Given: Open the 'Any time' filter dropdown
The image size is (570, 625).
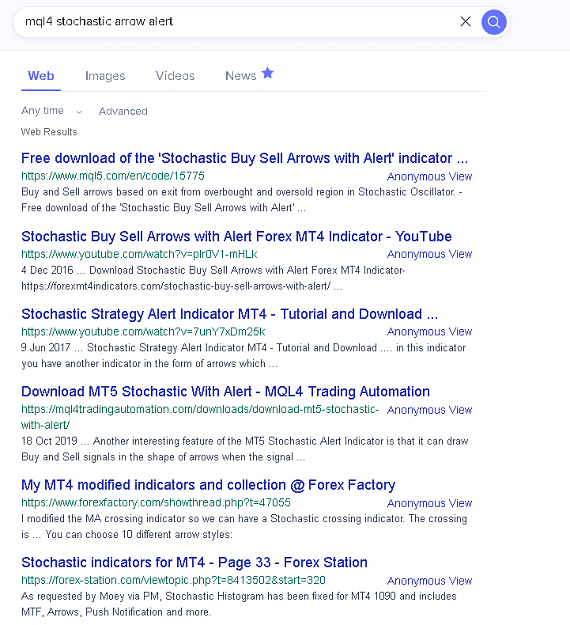Looking at the screenshot, I should click(x=51, y=111).
